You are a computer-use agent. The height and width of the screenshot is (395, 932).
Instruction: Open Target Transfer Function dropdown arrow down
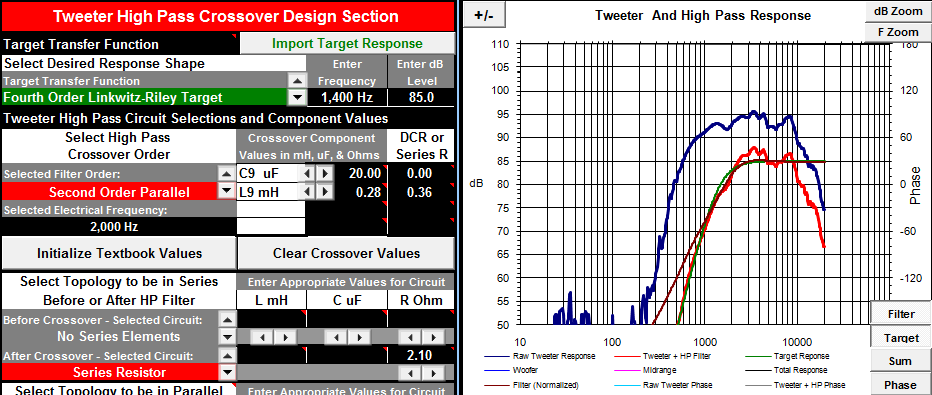[x=297, y=97]
